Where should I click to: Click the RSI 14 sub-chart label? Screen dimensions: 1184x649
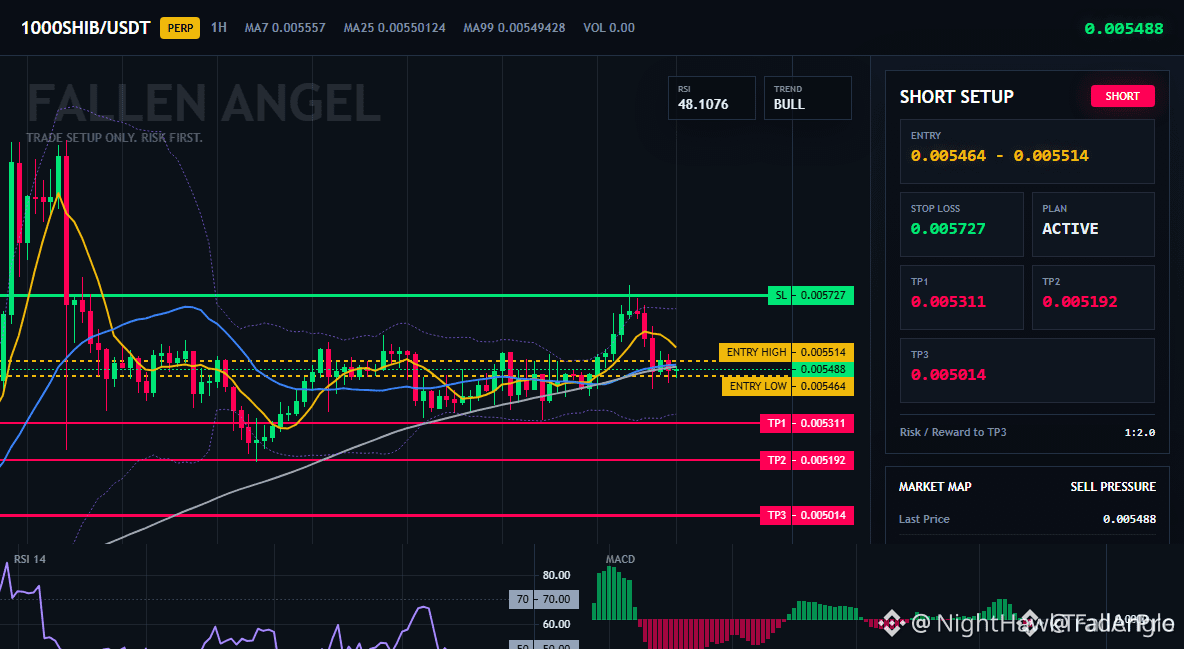[29, 559]
